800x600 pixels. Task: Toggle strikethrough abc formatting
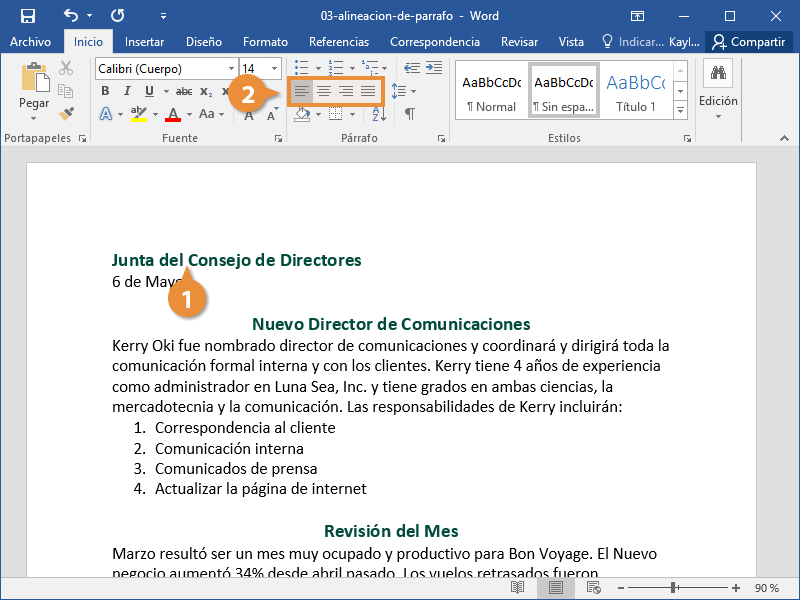pyautogui.click(x=184, y=91)
